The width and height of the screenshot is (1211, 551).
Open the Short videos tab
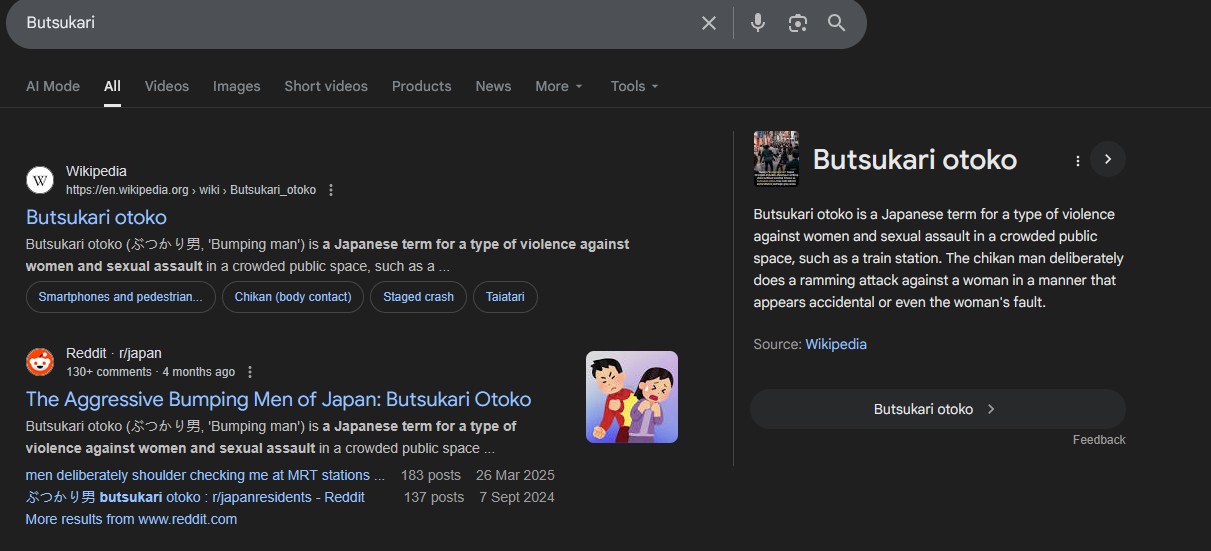(326, 86)
